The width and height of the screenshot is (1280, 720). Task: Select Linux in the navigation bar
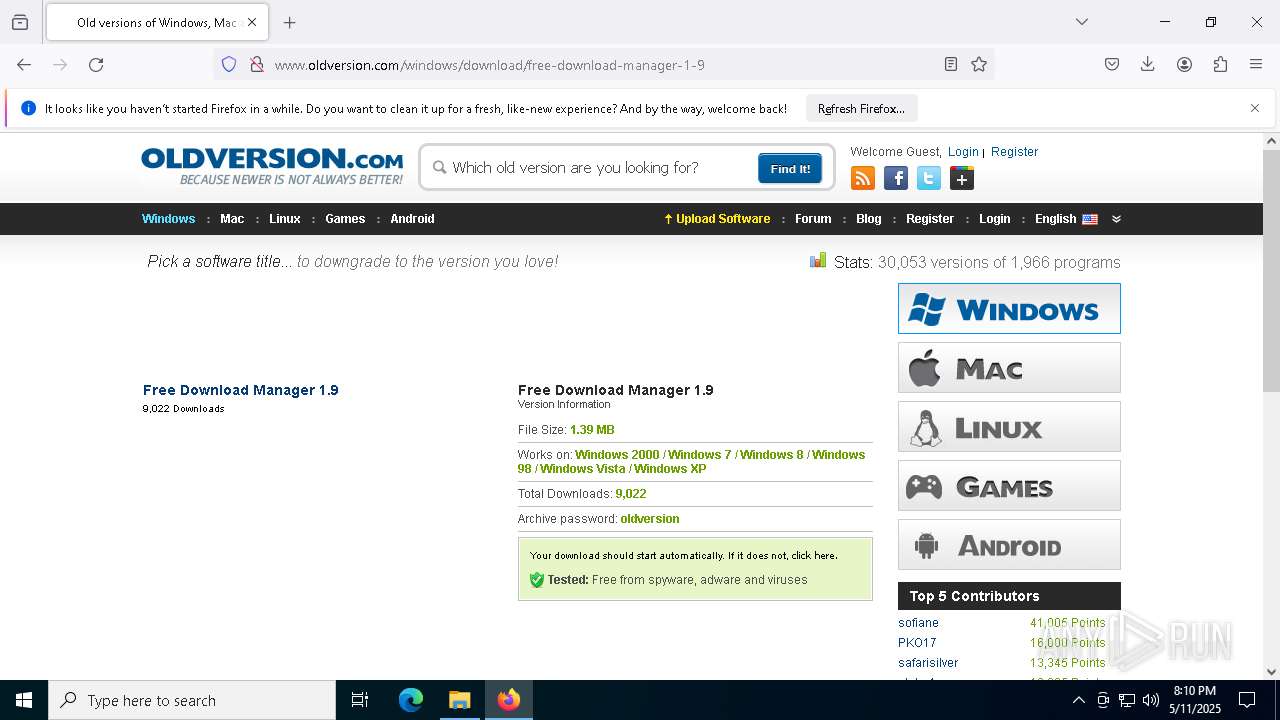coord(285,219)
